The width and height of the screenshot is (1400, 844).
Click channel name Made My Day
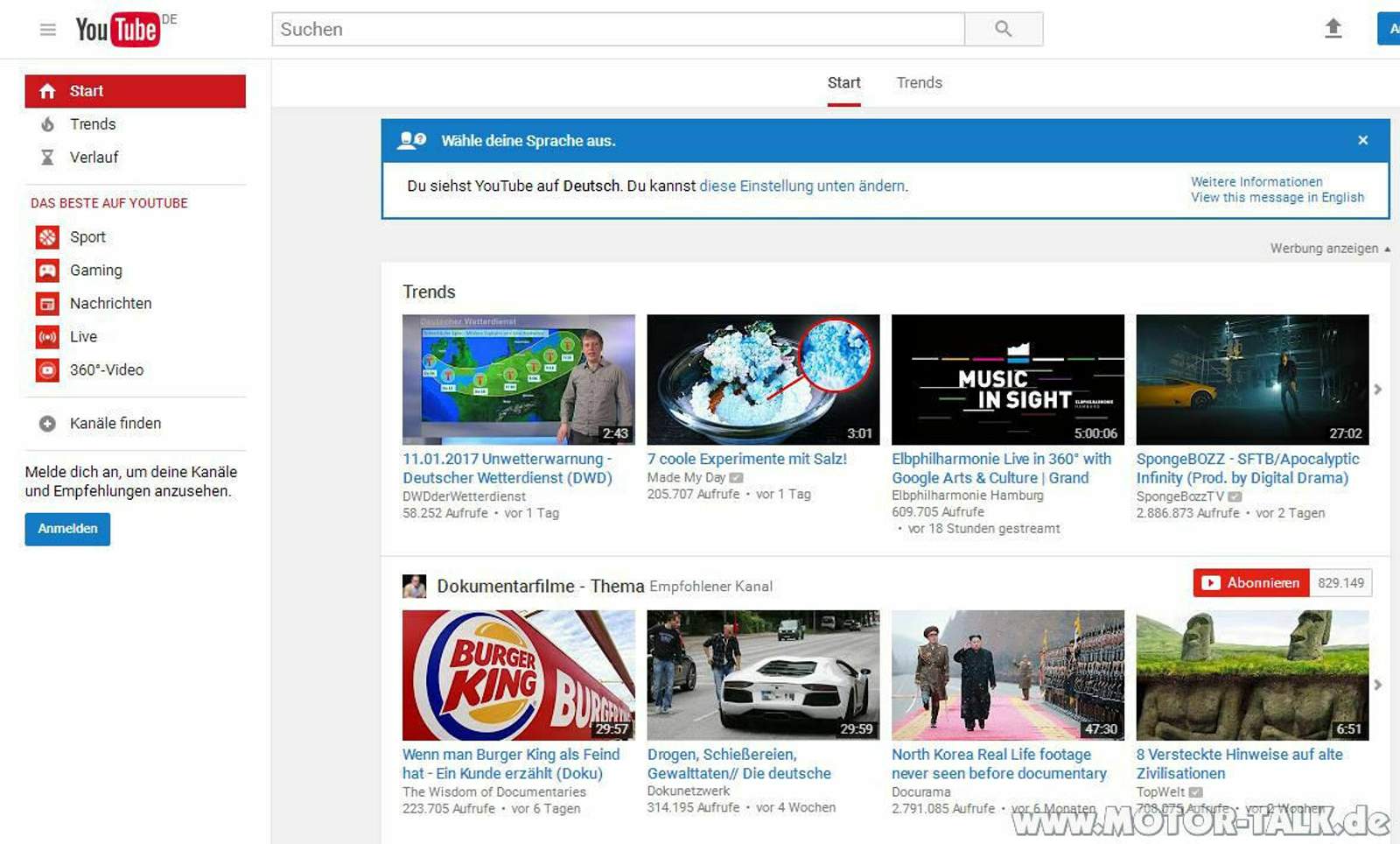(686, 478)
